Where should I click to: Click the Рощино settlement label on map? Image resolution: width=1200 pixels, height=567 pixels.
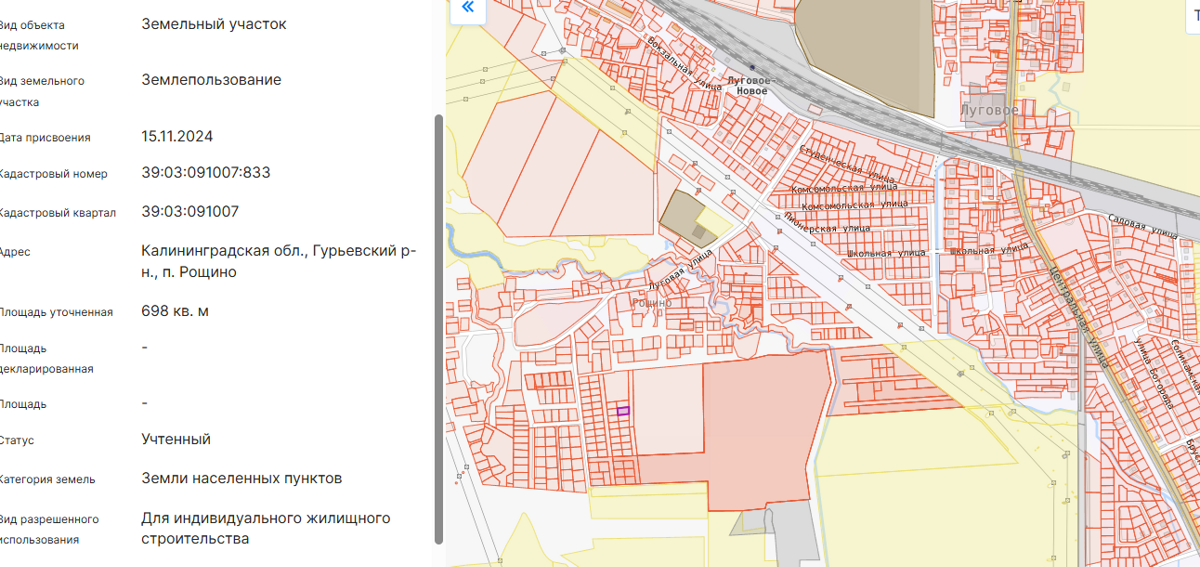pyautogui.click(x=652, y=302)
